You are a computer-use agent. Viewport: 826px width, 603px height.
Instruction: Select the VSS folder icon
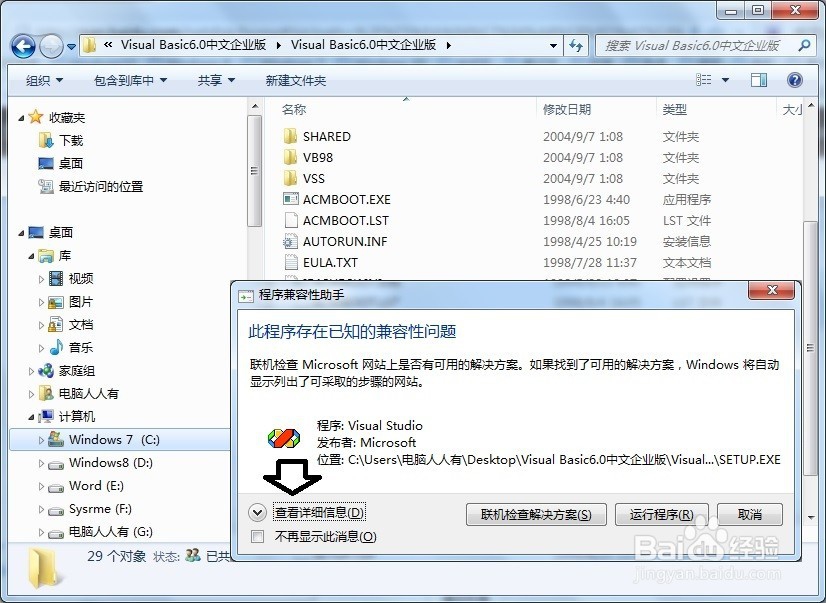pyautogui.click(x=290, y=178)
